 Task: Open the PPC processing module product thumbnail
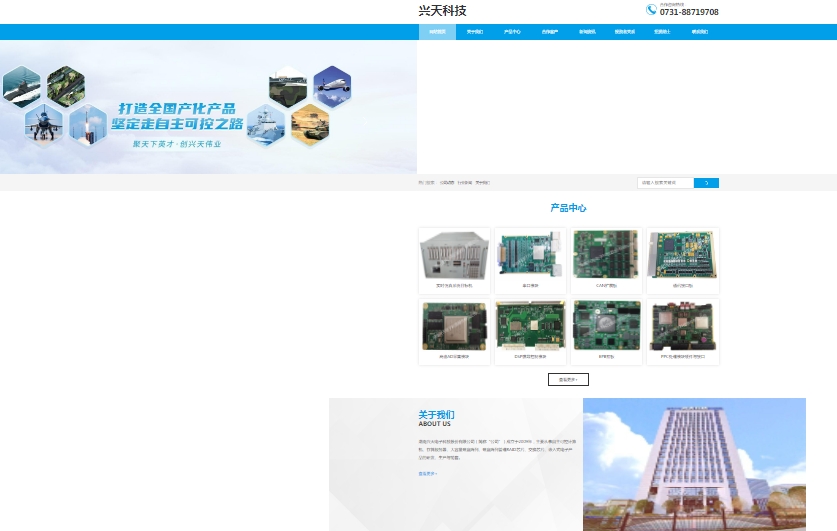click(682, 326)
